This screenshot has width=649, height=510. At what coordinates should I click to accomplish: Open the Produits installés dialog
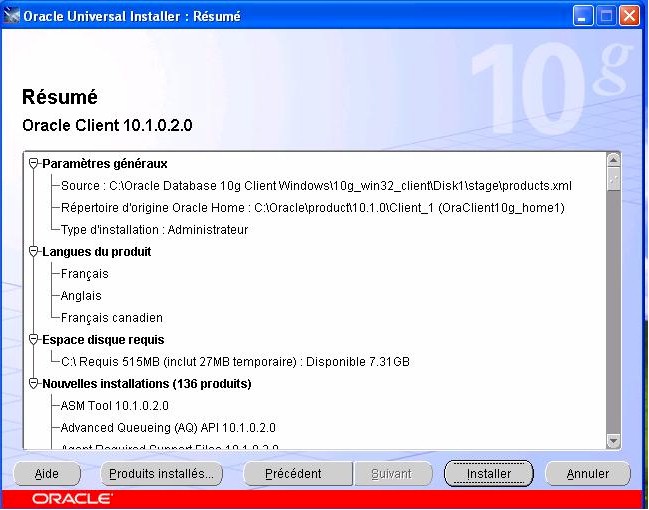tap(161, 474)
